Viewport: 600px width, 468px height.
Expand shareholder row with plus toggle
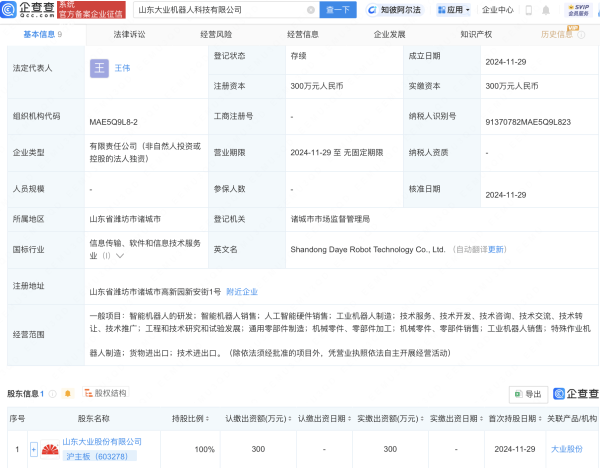coord(34,449)
